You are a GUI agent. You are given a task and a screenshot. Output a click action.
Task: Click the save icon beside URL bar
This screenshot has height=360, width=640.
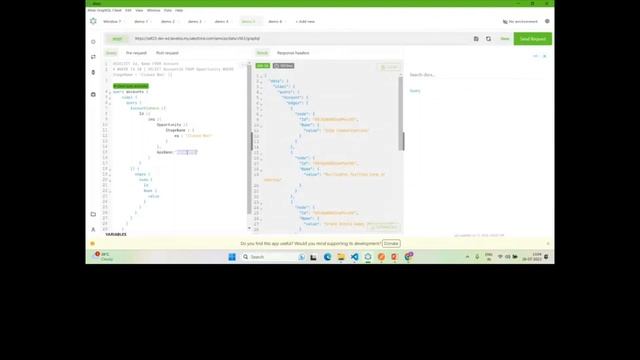click(x=476, y=39)
